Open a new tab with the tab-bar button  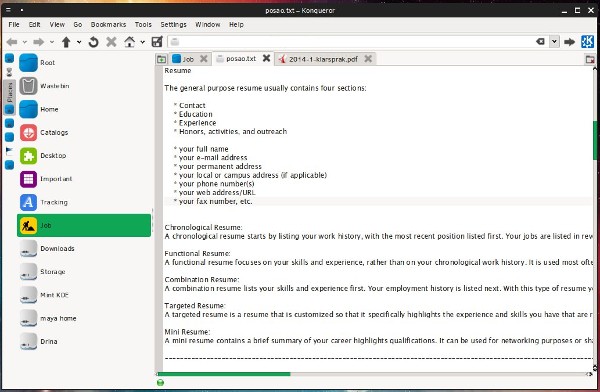pos(161,59)
